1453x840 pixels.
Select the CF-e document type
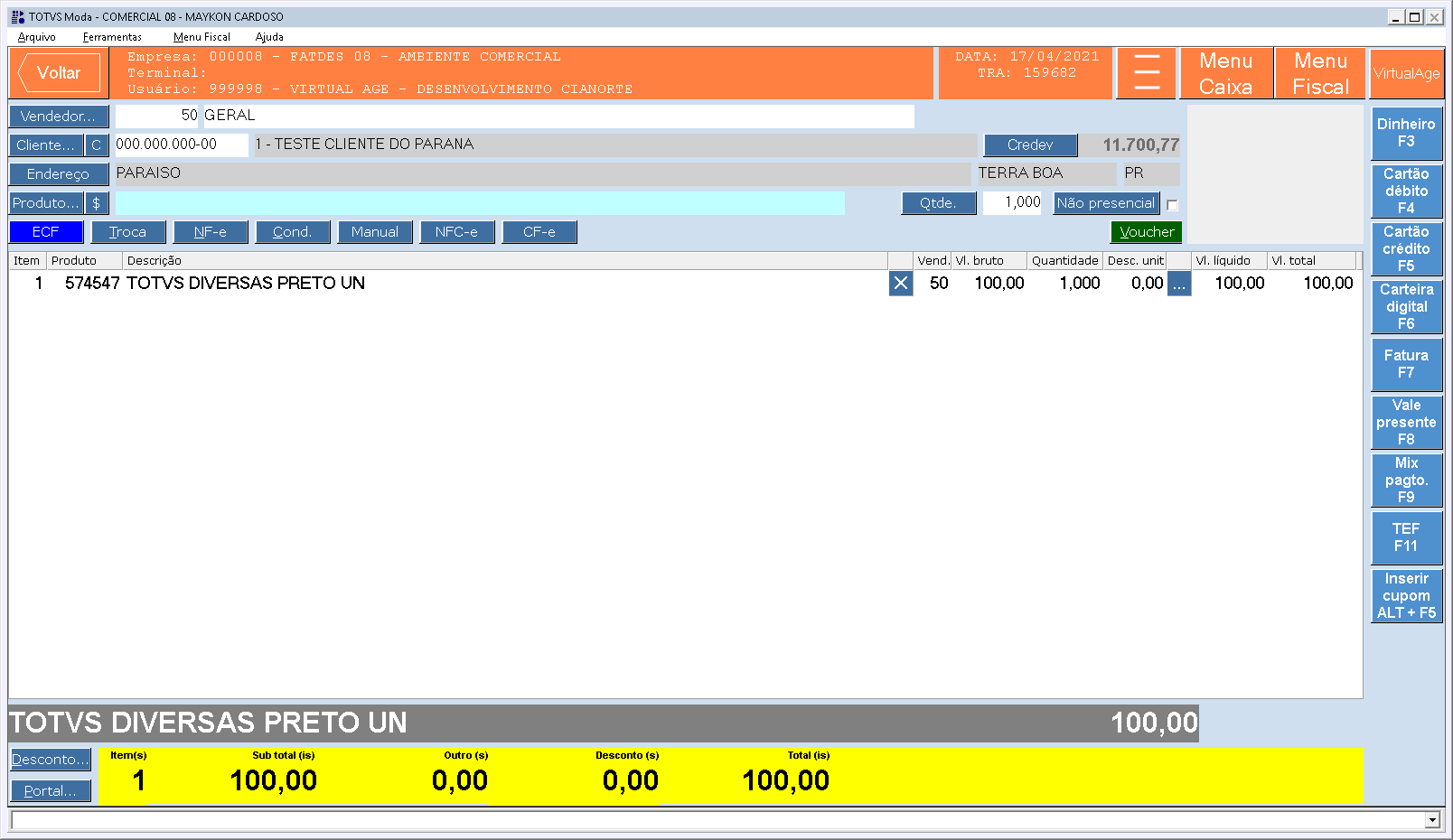[x=539, y=232]
